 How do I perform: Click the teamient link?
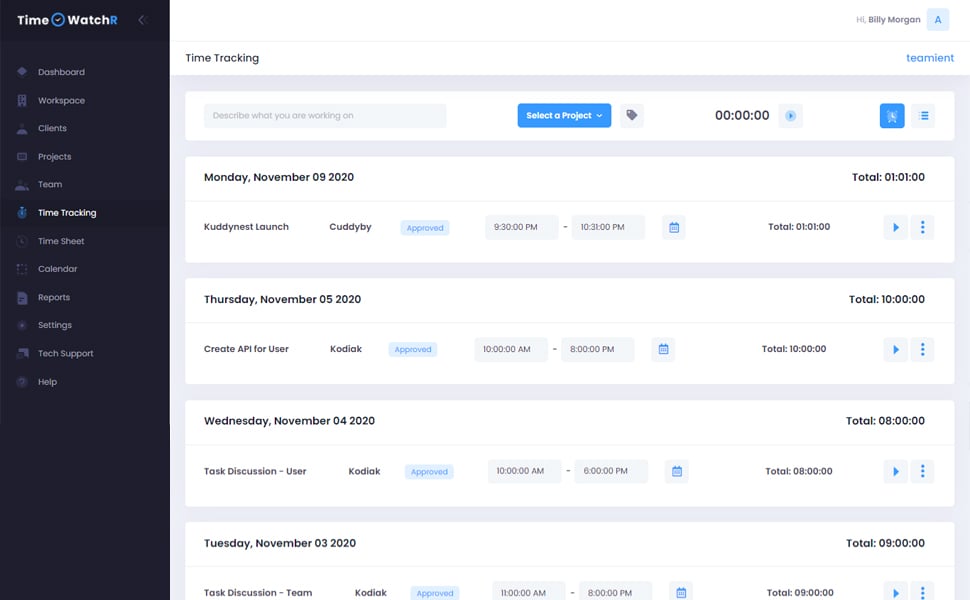pyautogui.click(x=930, y=58)
